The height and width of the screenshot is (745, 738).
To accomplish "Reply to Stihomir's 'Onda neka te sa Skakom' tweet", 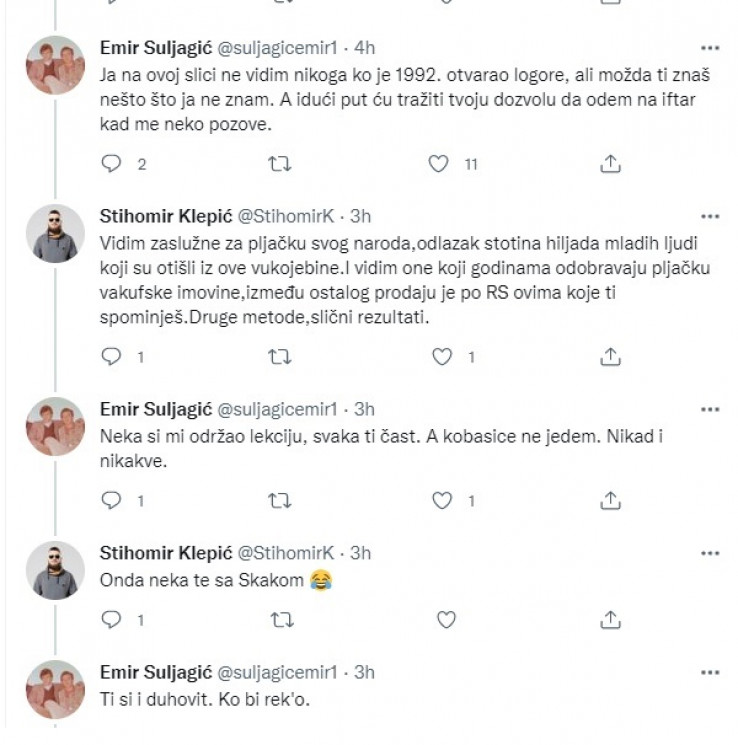I will 112,620.
